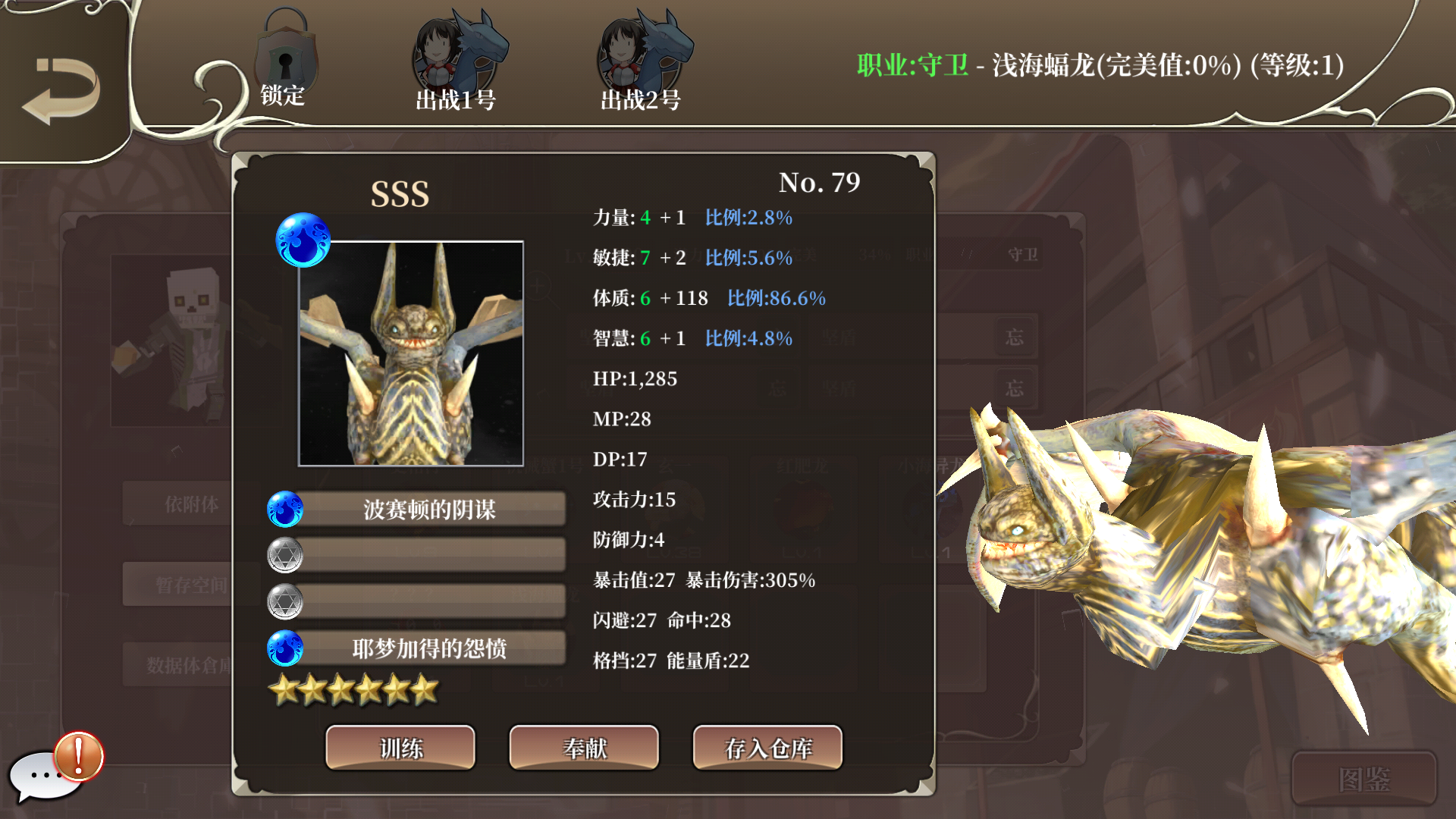Open the 图鉴 encyclopedia button

[x=1364, y=779]
